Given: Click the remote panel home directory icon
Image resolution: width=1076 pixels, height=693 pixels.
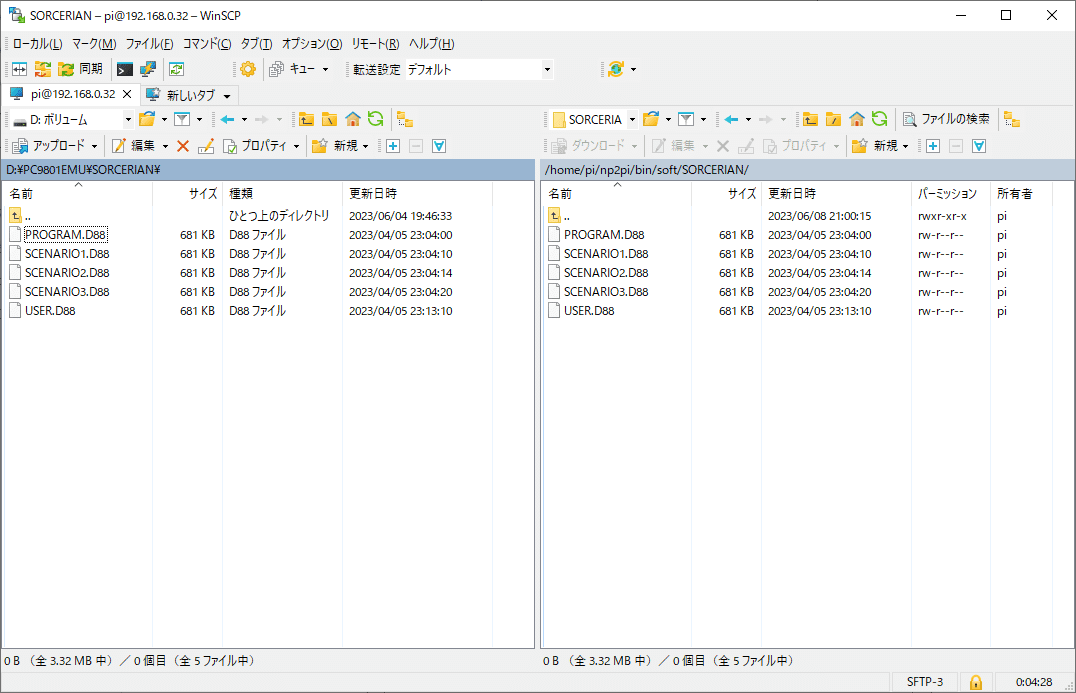Looking at the screenshot, I should coord(856,119).
